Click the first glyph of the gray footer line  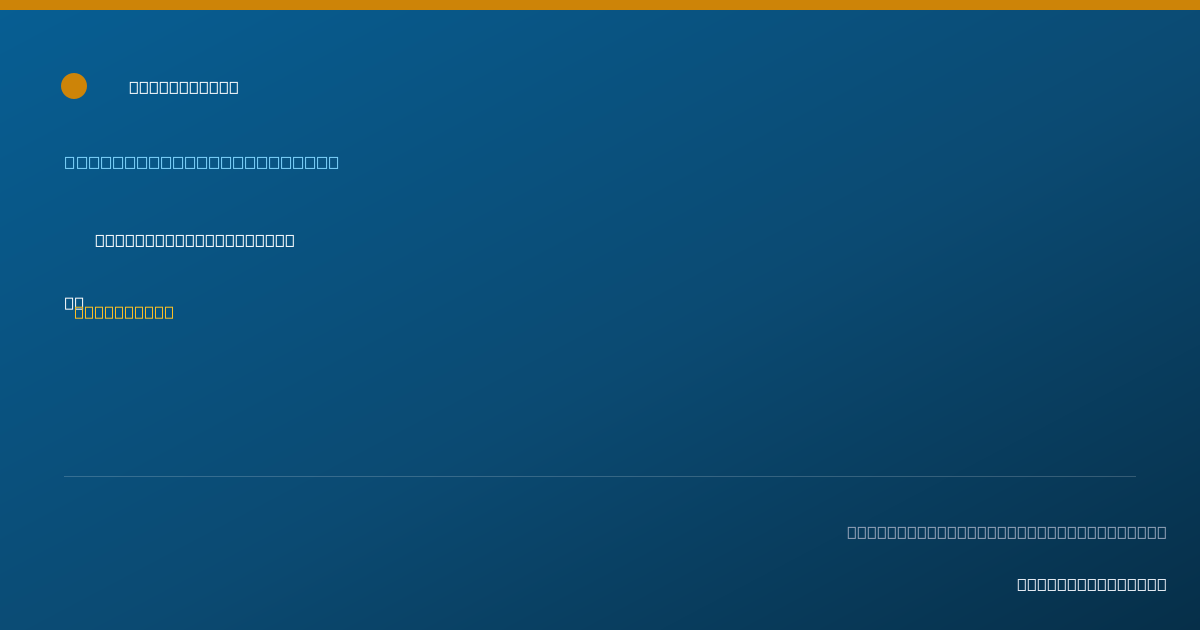(x=852, y=532)
